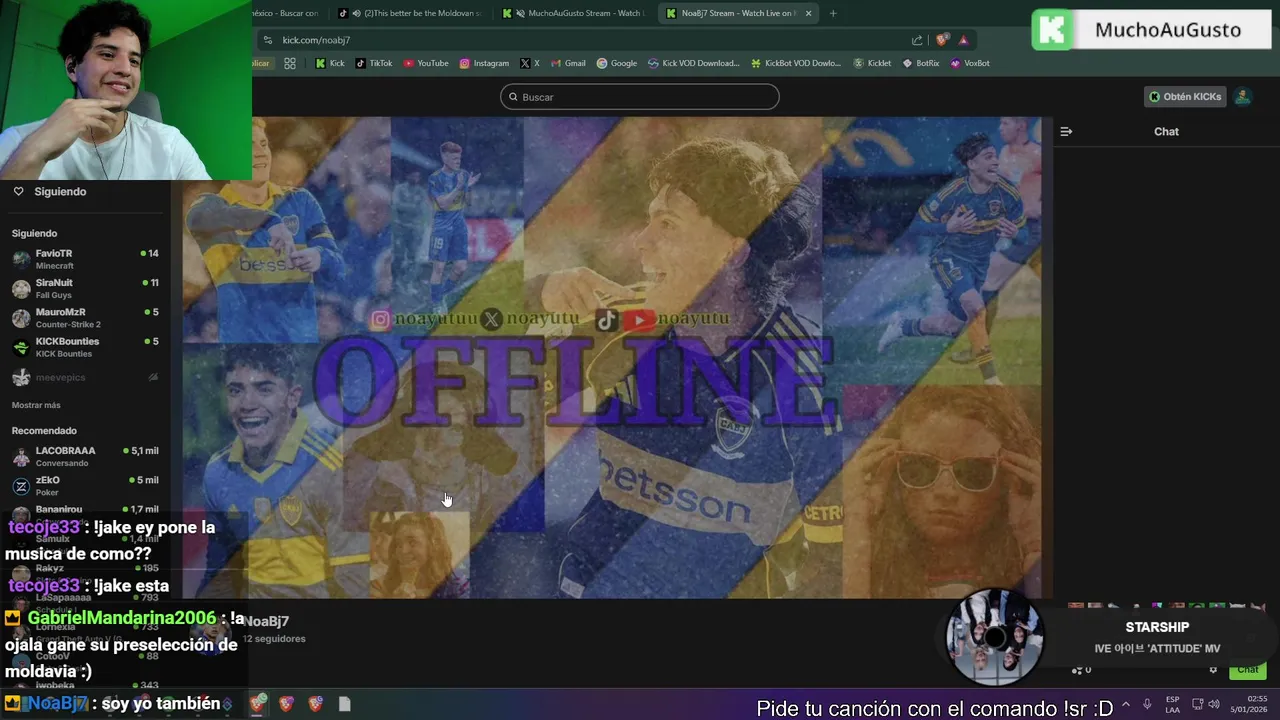
Task: Open recommended zEkO Poker channel
Action: [x=85, y=485]
